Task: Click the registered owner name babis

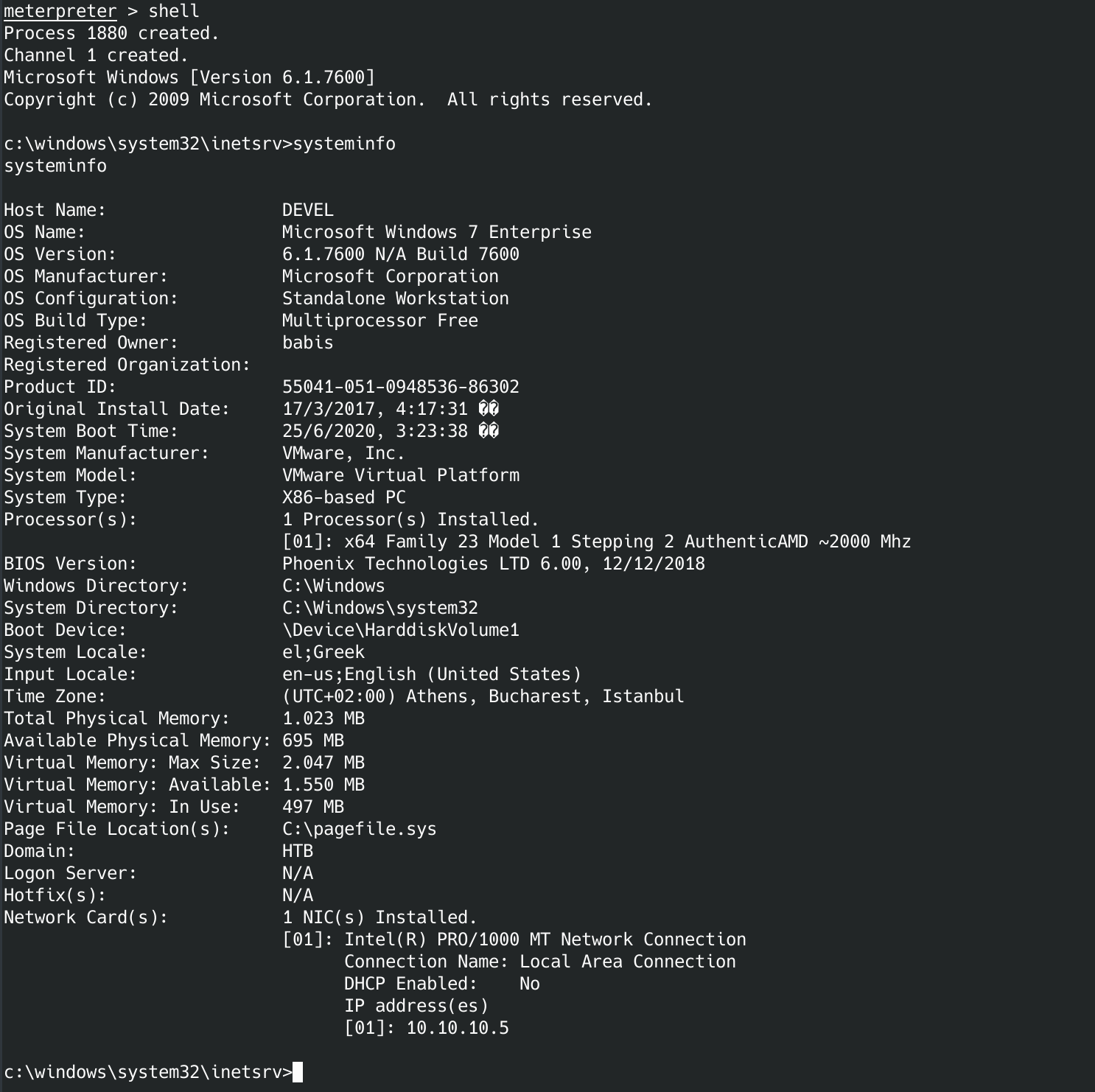Action: coord(307,343)
